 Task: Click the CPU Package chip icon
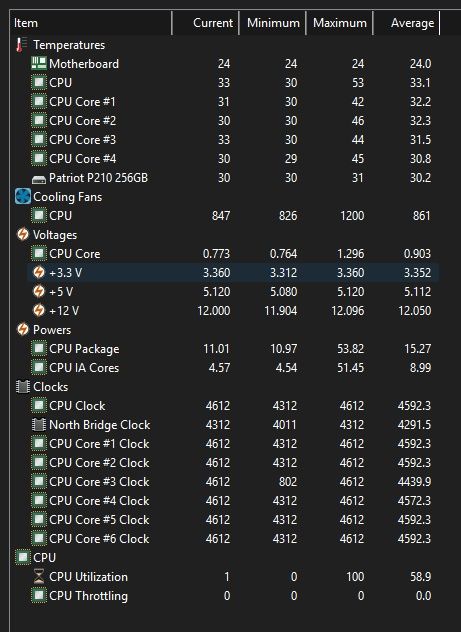39,348
